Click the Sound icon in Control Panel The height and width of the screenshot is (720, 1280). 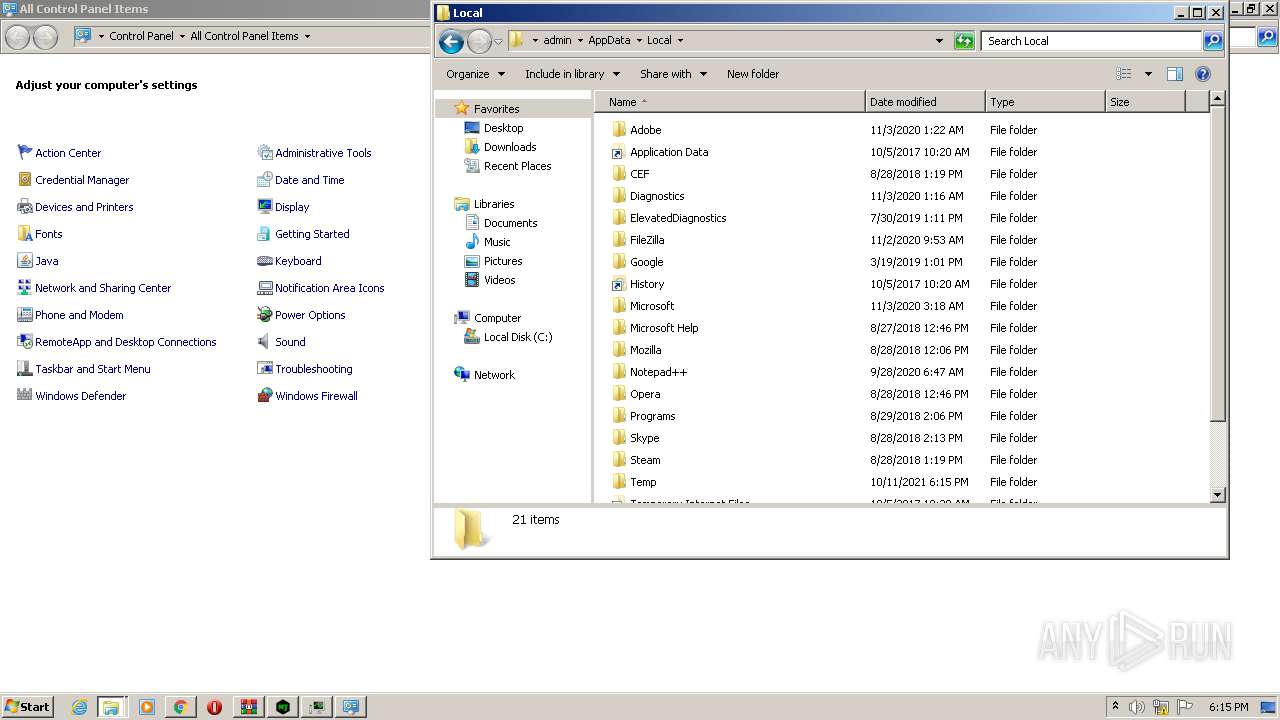(x=265, y=342)
